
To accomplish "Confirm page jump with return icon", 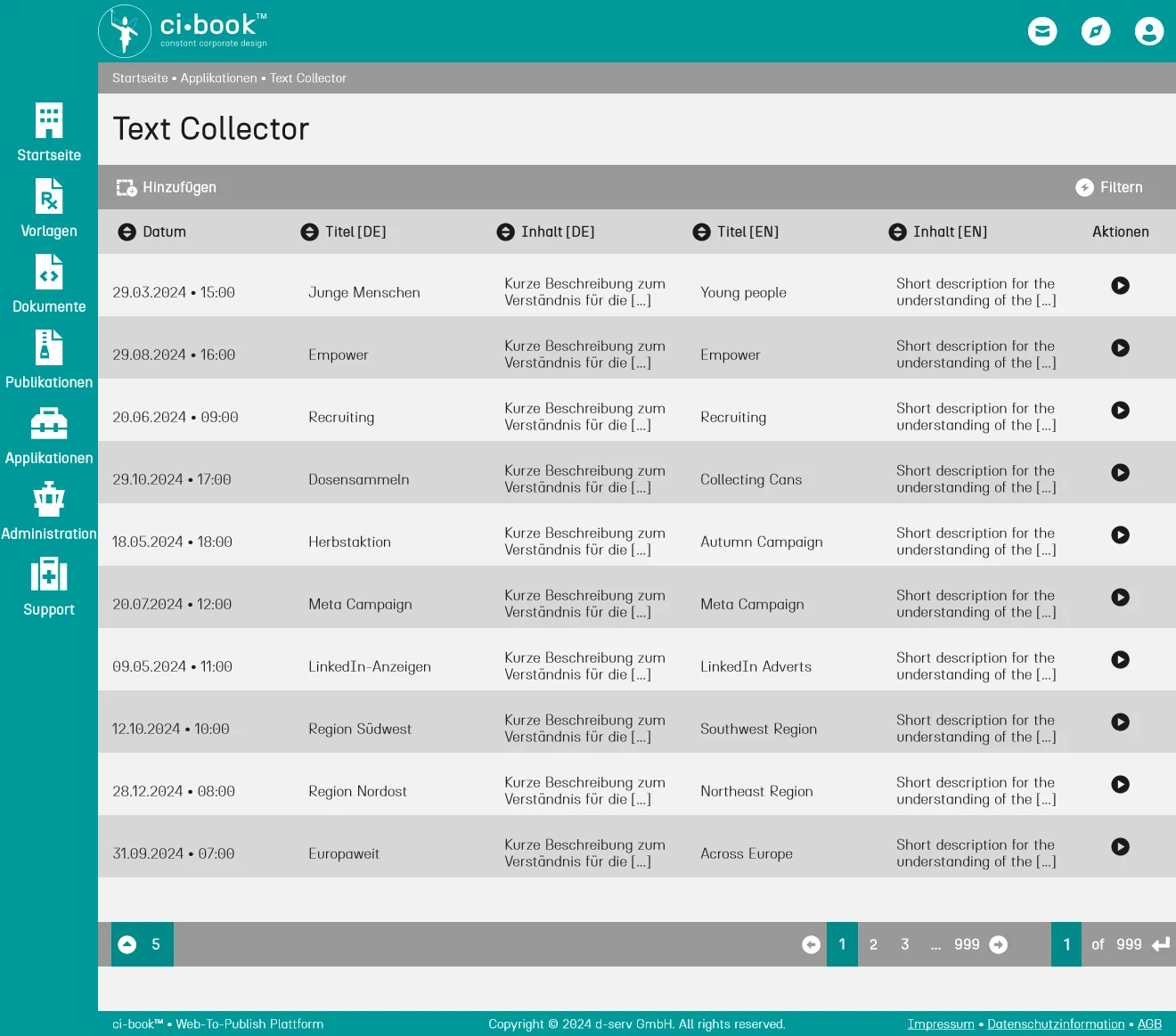I will [1161, 944].
